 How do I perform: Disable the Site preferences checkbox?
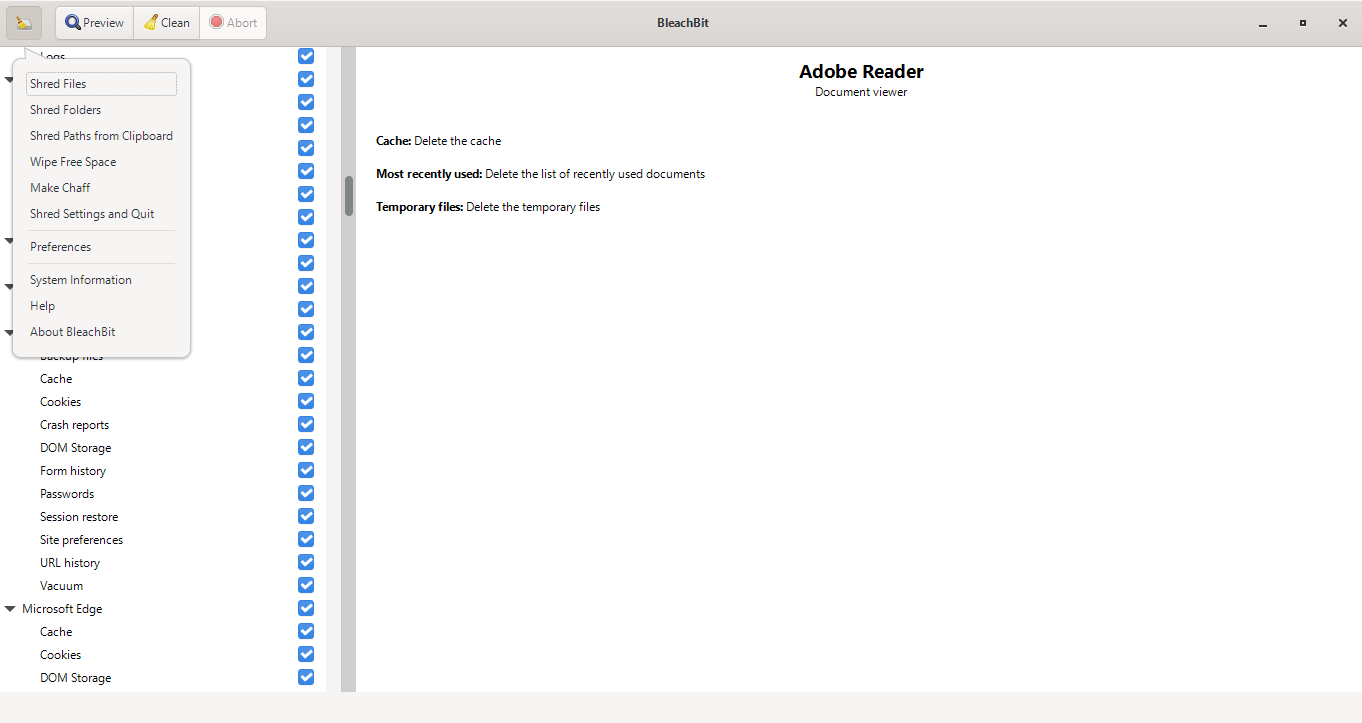306,539
